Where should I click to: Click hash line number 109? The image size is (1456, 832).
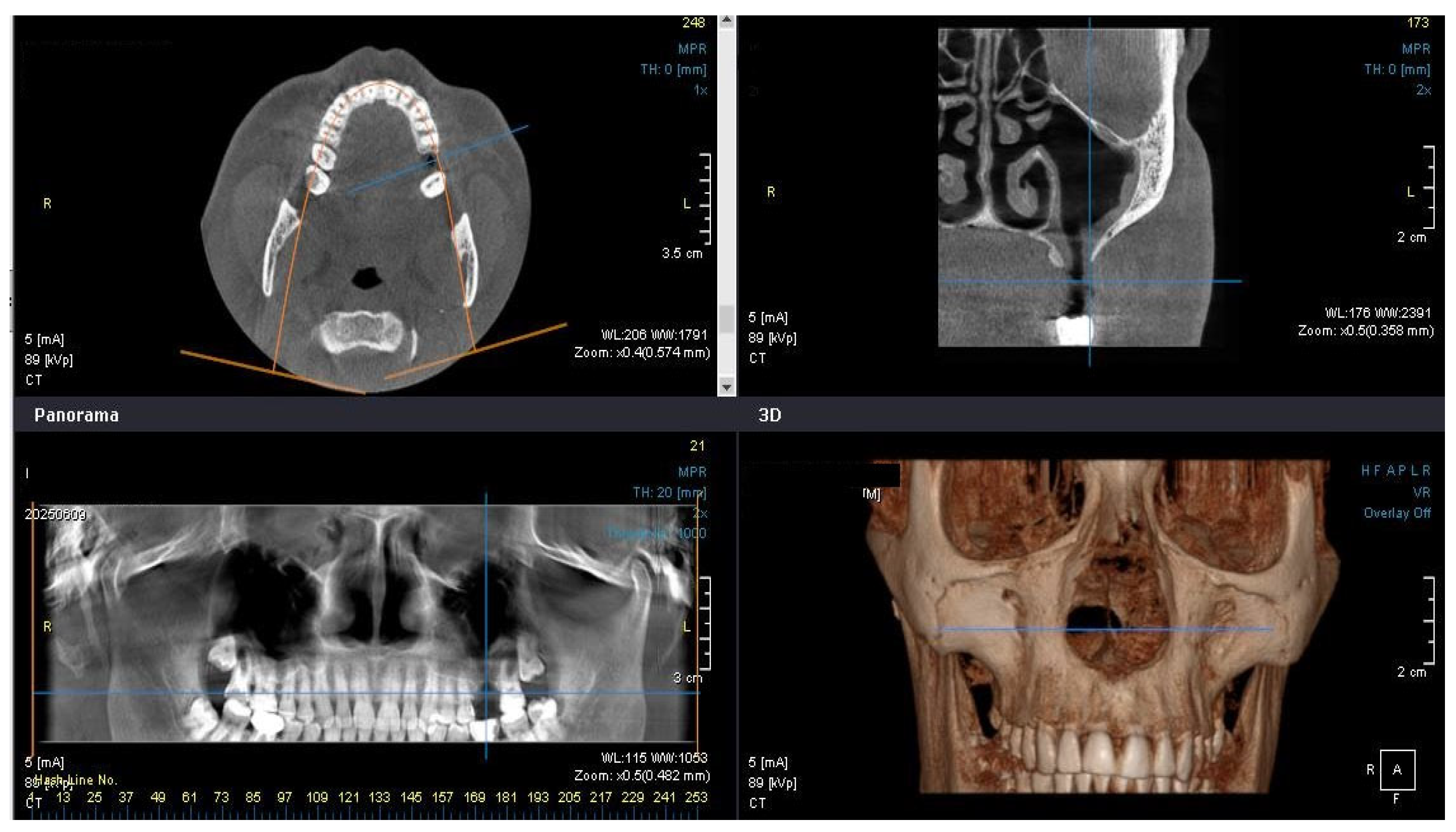click(x=317, y=797)
